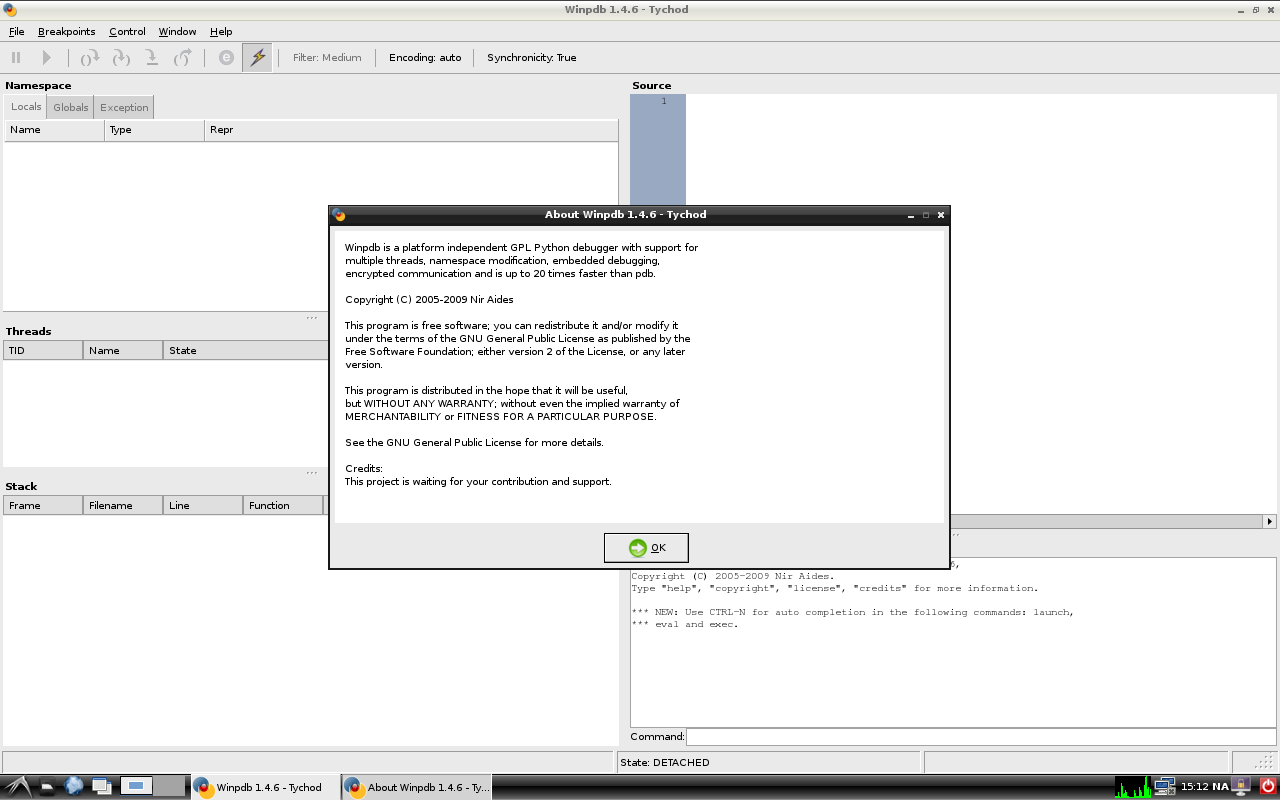Click the 'Credits:' line in About dialog
Screen dimensions: 1280x800
(x=364, y=469)
